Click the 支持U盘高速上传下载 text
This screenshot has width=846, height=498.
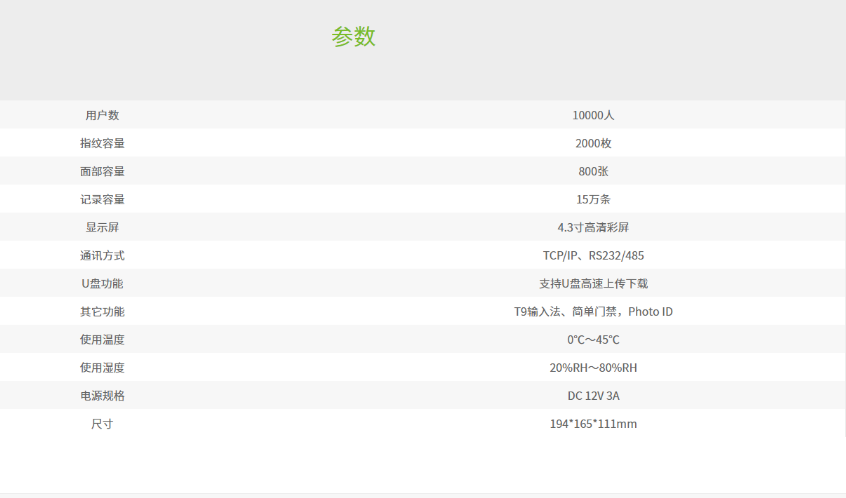pos(593,283)
